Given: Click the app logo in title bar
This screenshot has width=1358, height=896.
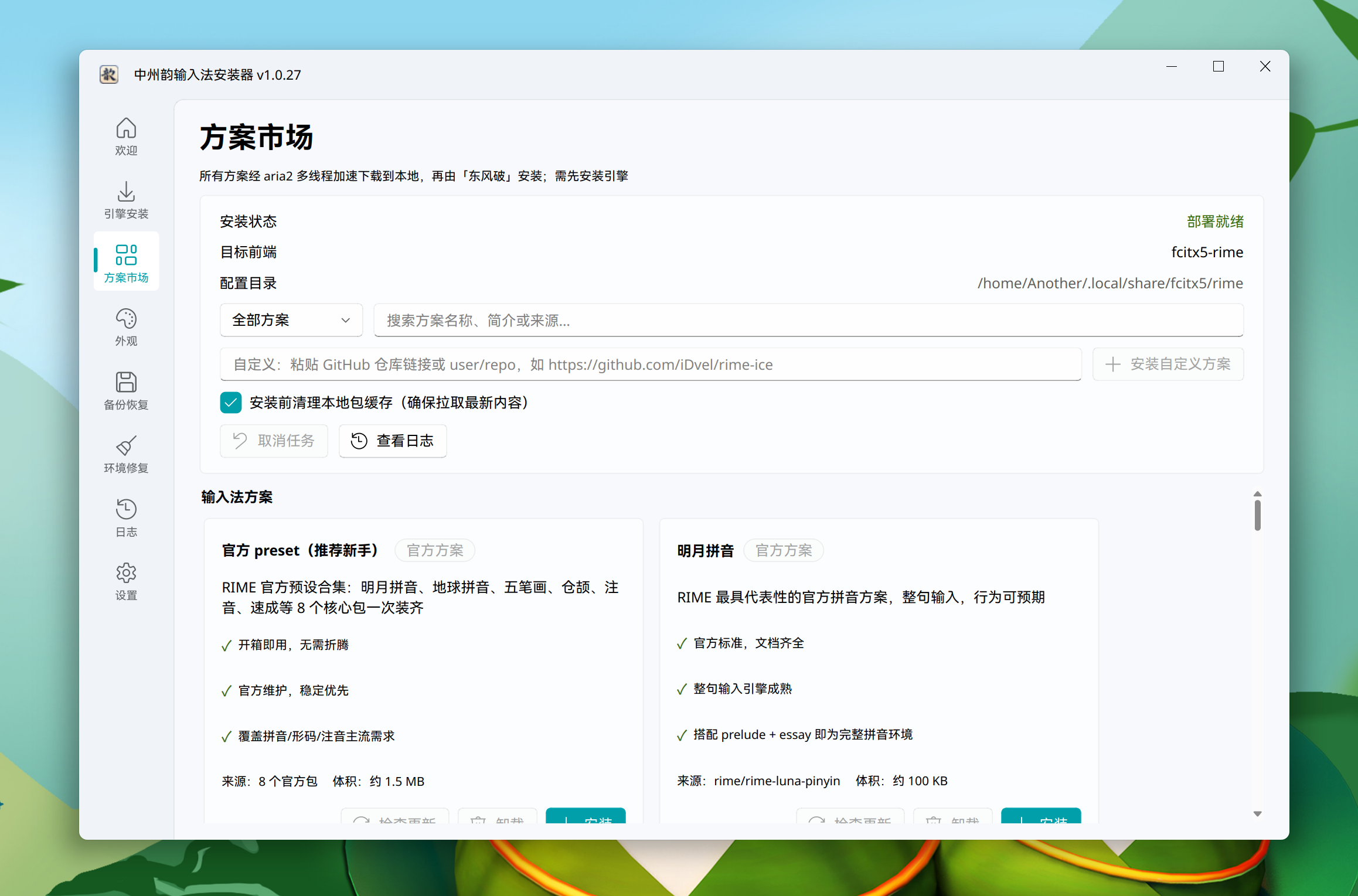Looking at the screenshot, I should click(x=109, y=74).
